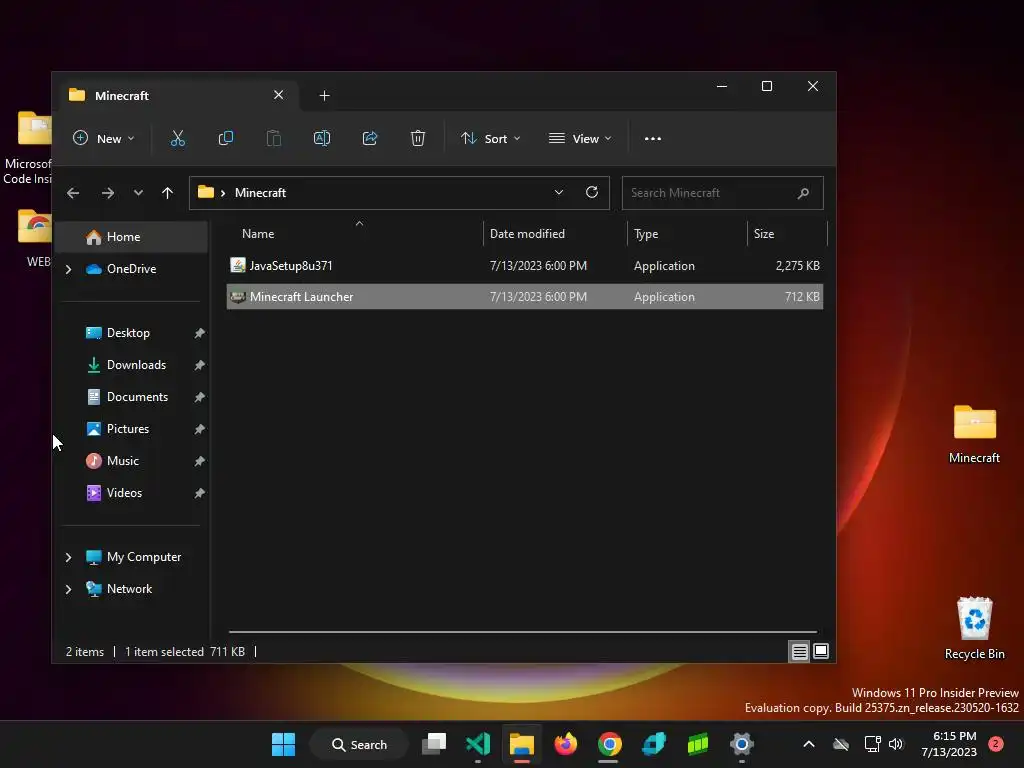Open File Explorer from the taskbar

tap(522, 744)
